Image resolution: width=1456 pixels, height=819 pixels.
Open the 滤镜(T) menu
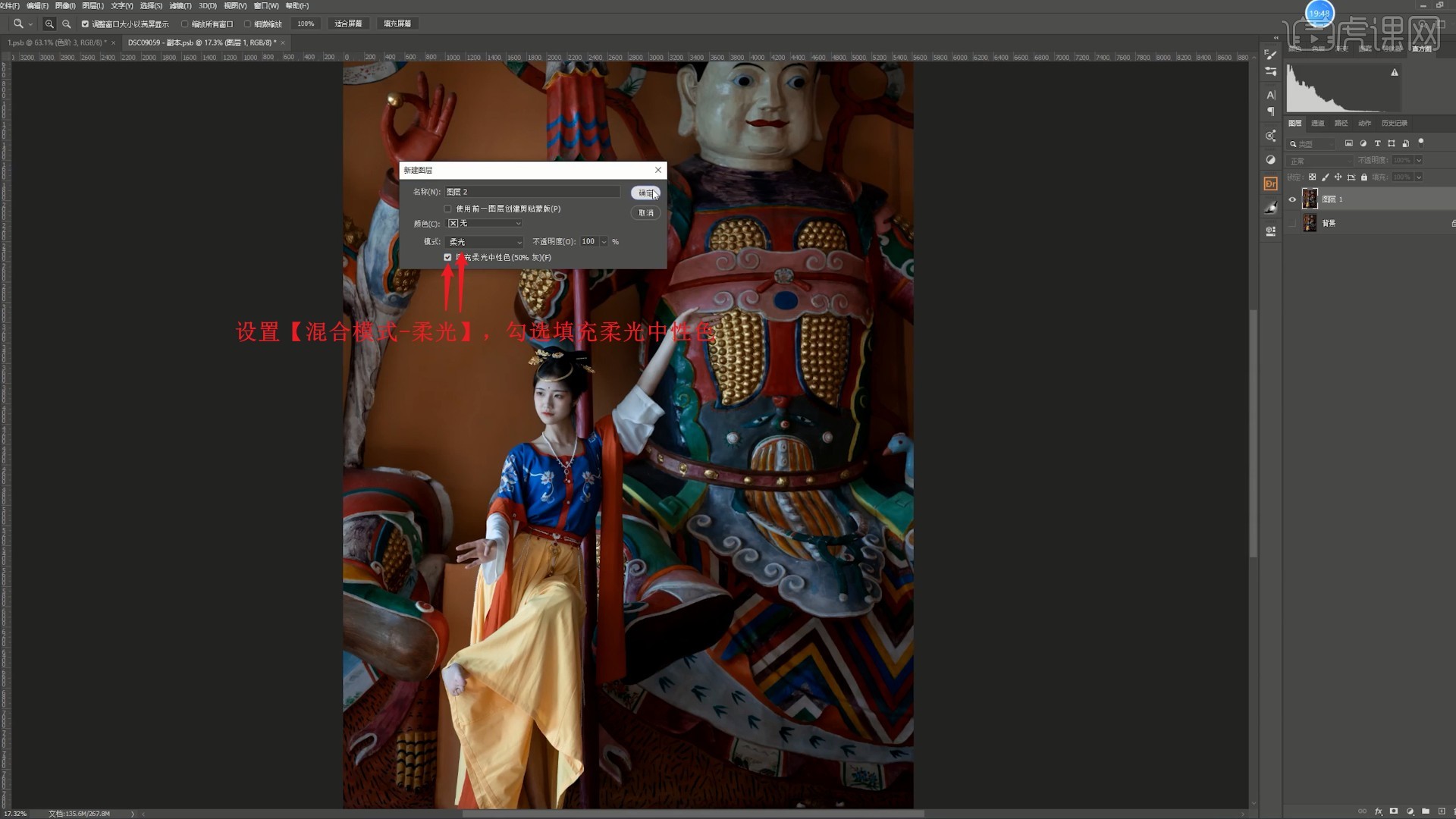[x=180, y=5]
